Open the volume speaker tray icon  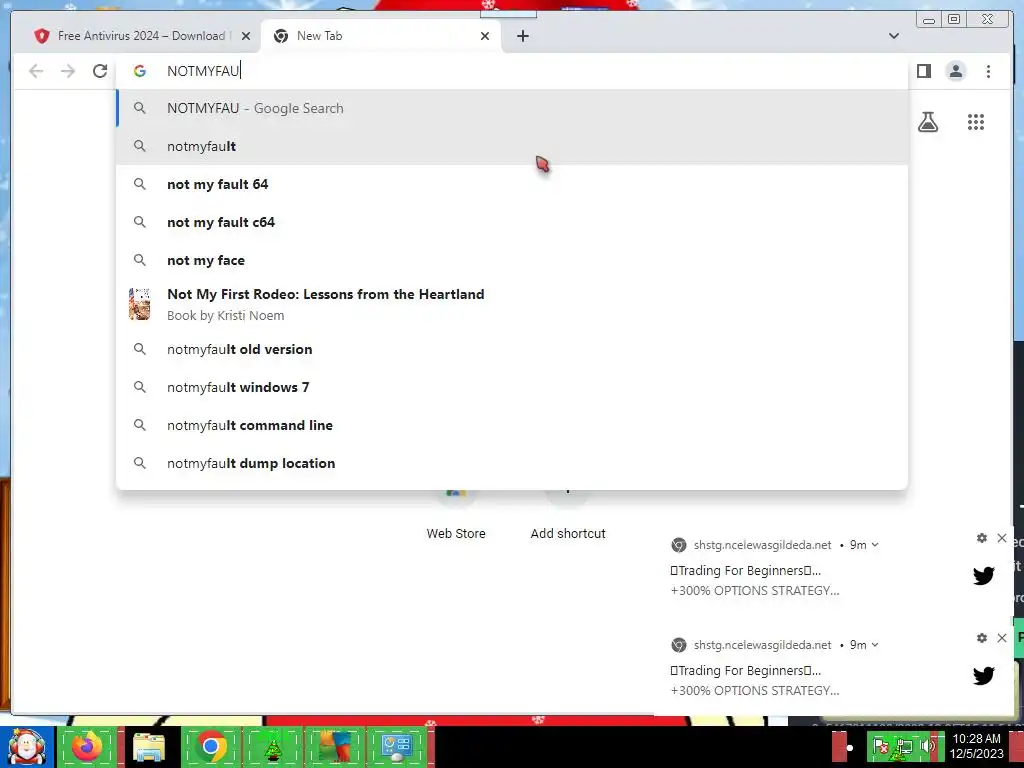[926, 746]
